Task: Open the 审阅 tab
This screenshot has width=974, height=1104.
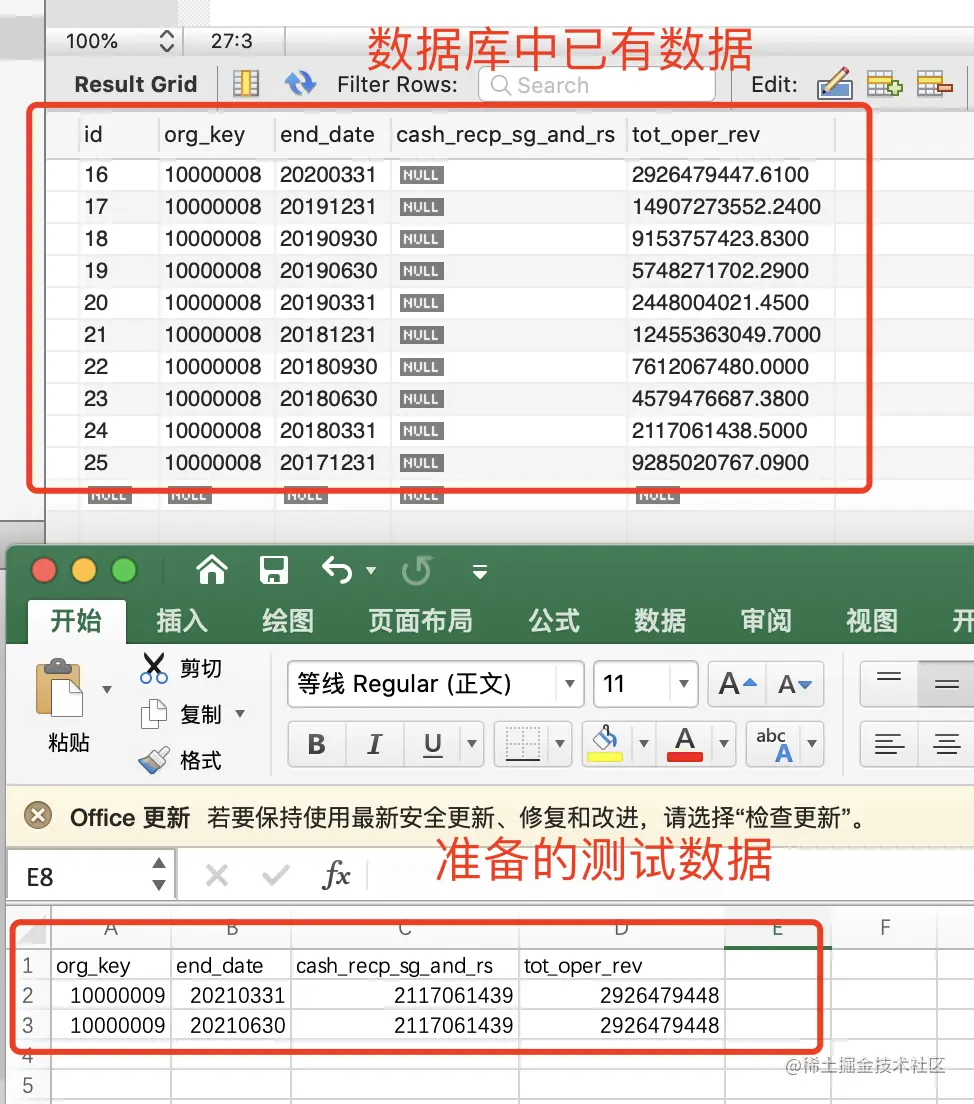Action: click(766, 621)
